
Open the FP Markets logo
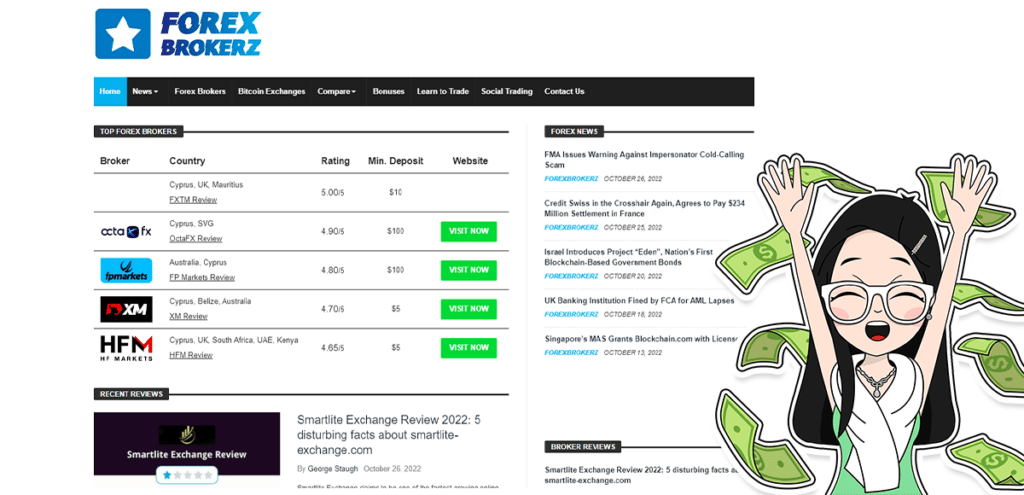[126, 270]
